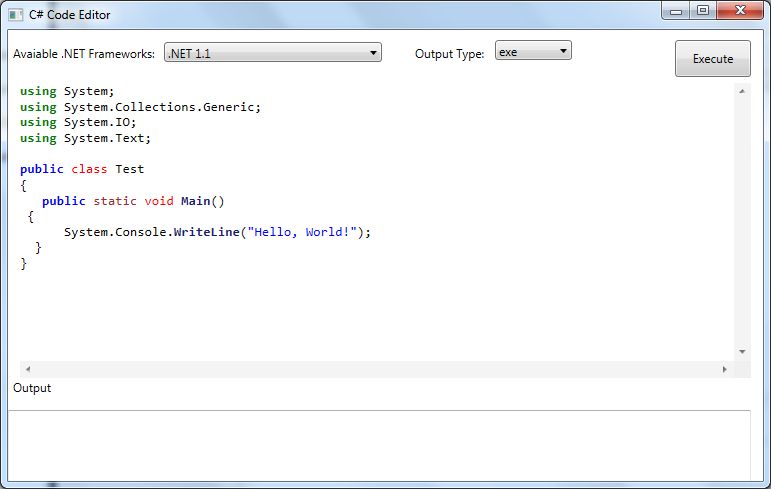Click the 'Output Type:' label

449,54
